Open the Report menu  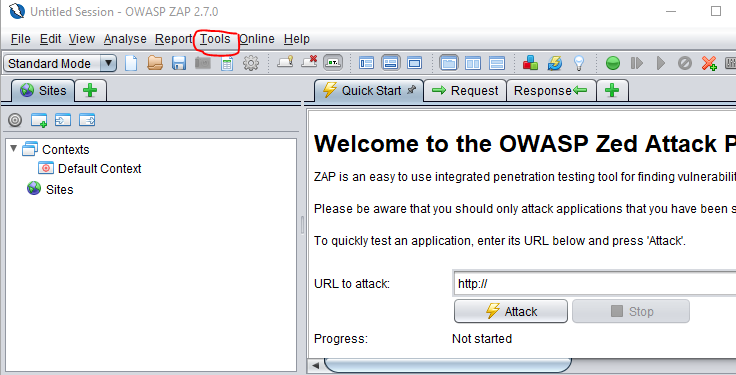[x=174, y=39]
